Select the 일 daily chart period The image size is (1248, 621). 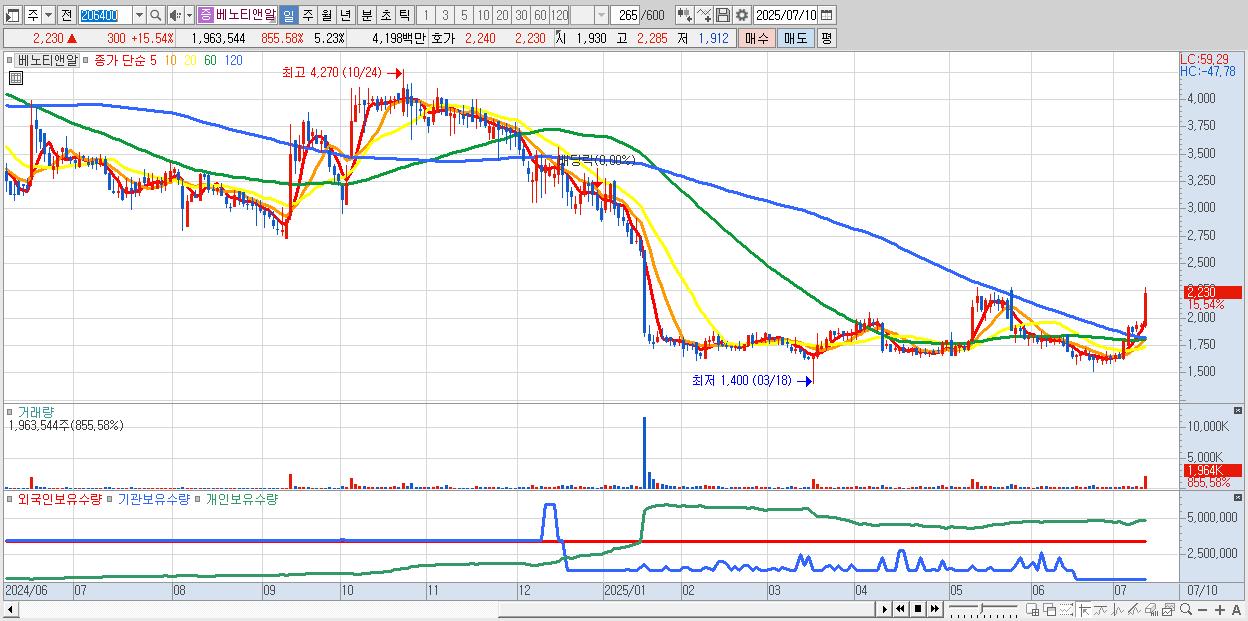coord(288,15)
